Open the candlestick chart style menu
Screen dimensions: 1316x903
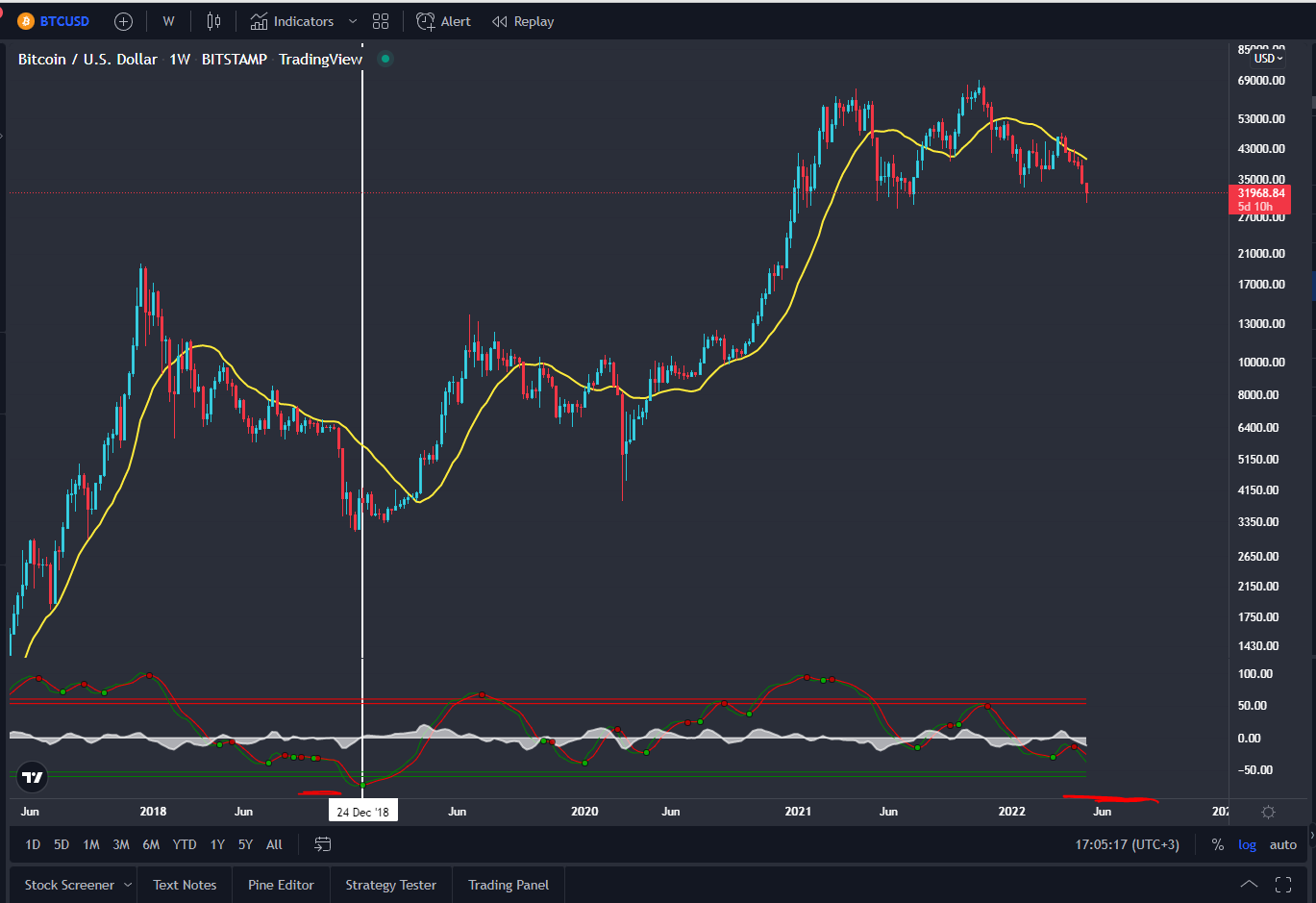(213, 21)
